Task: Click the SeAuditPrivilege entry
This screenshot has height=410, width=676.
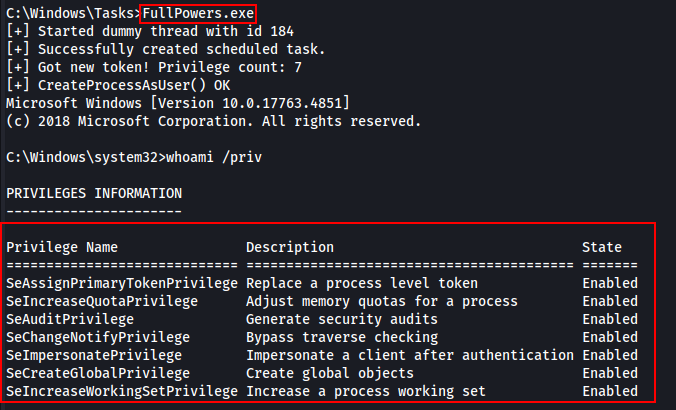Action: (x=70, y=319)
